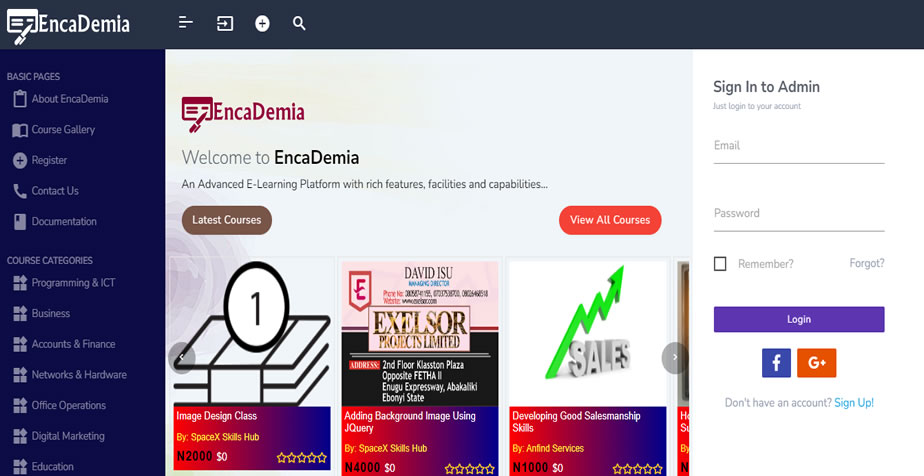Open the Sign Up! link

[854, 403]
